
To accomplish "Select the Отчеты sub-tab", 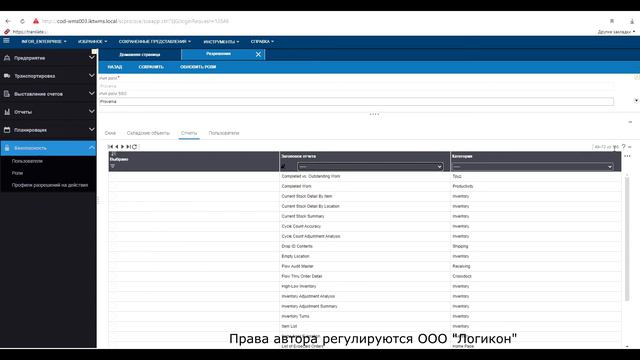I will [189, 133].
